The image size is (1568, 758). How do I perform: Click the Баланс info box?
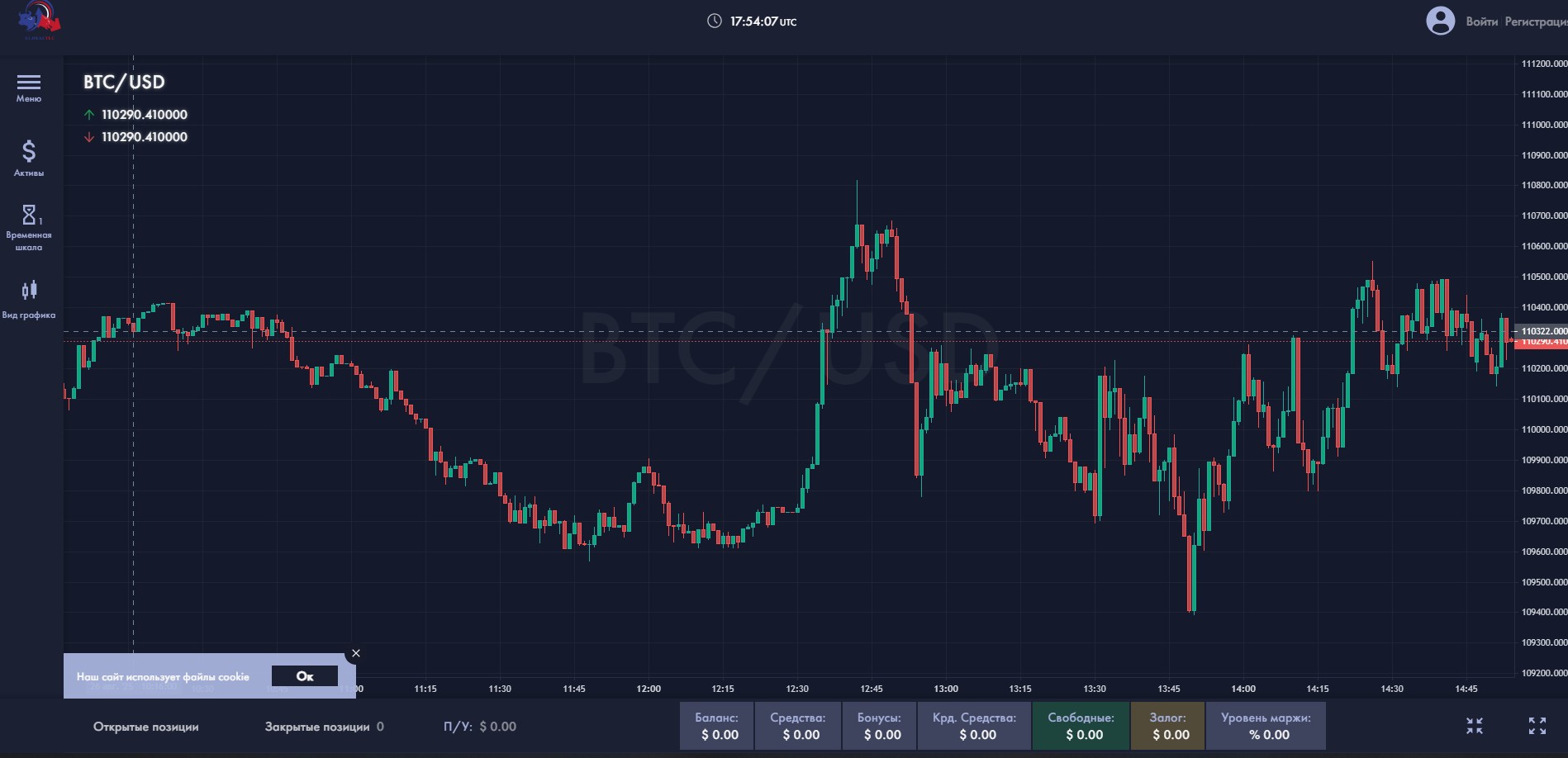(716, 726)
